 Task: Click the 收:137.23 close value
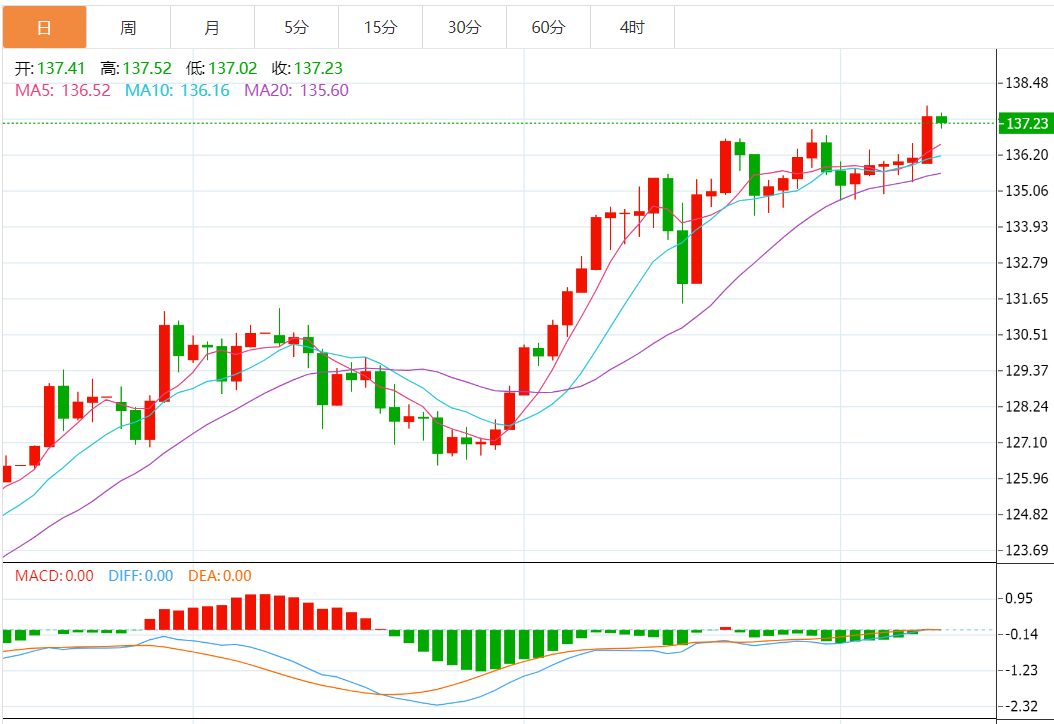pyautogui.click(x=307, y=68)
